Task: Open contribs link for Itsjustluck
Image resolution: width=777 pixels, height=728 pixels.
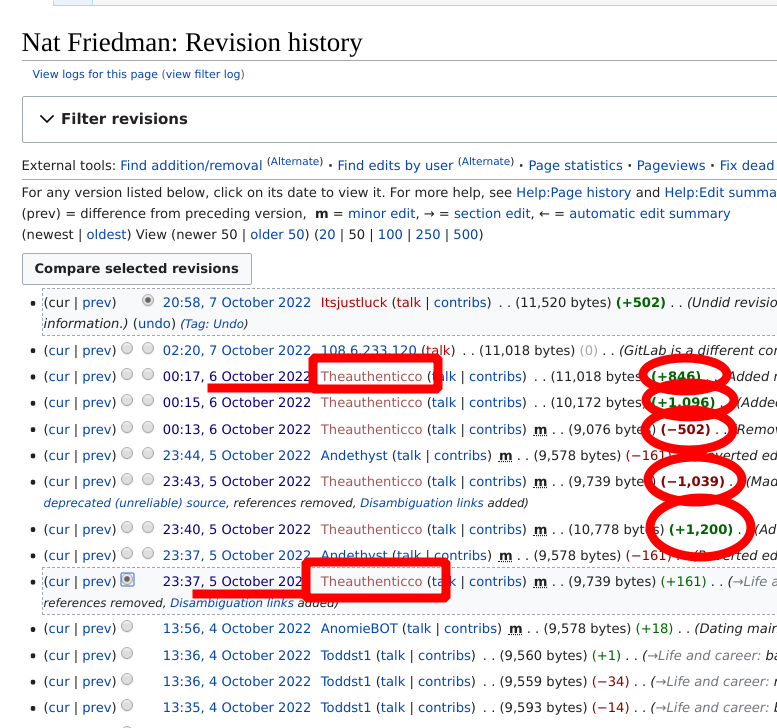Action: coord(460,303)
